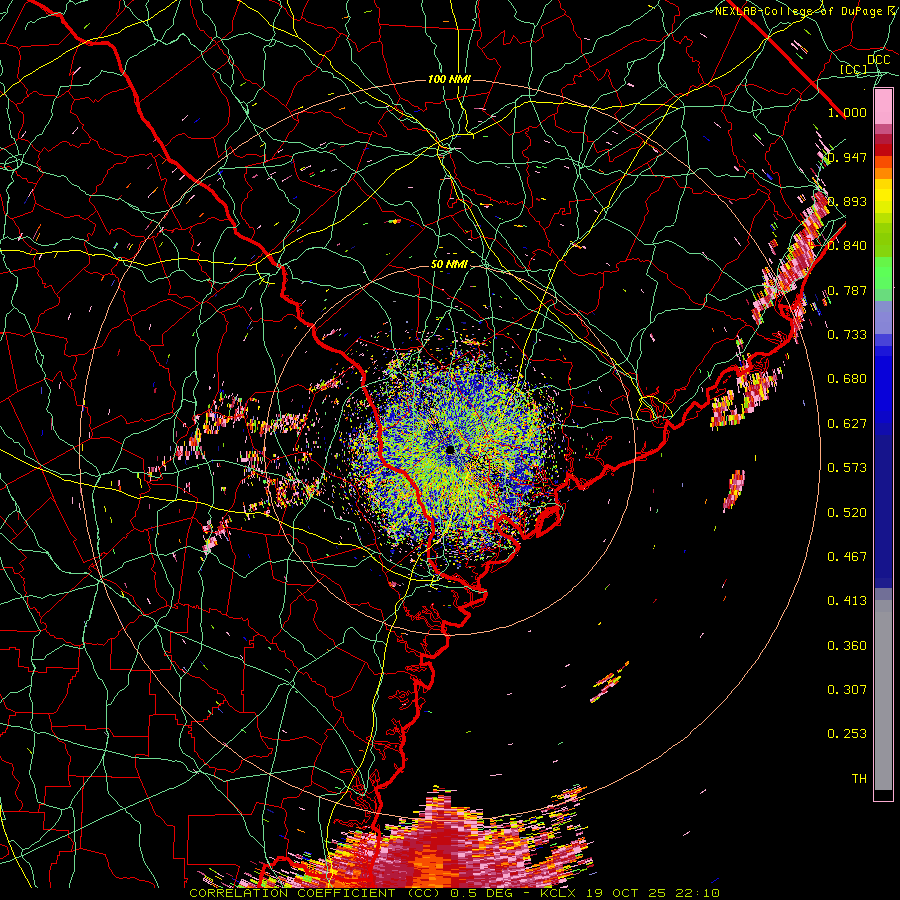This screenshot has height=900, width=900.
Task: Pick the light periwinkle color bar segment
Action: (x=883, y=318)
